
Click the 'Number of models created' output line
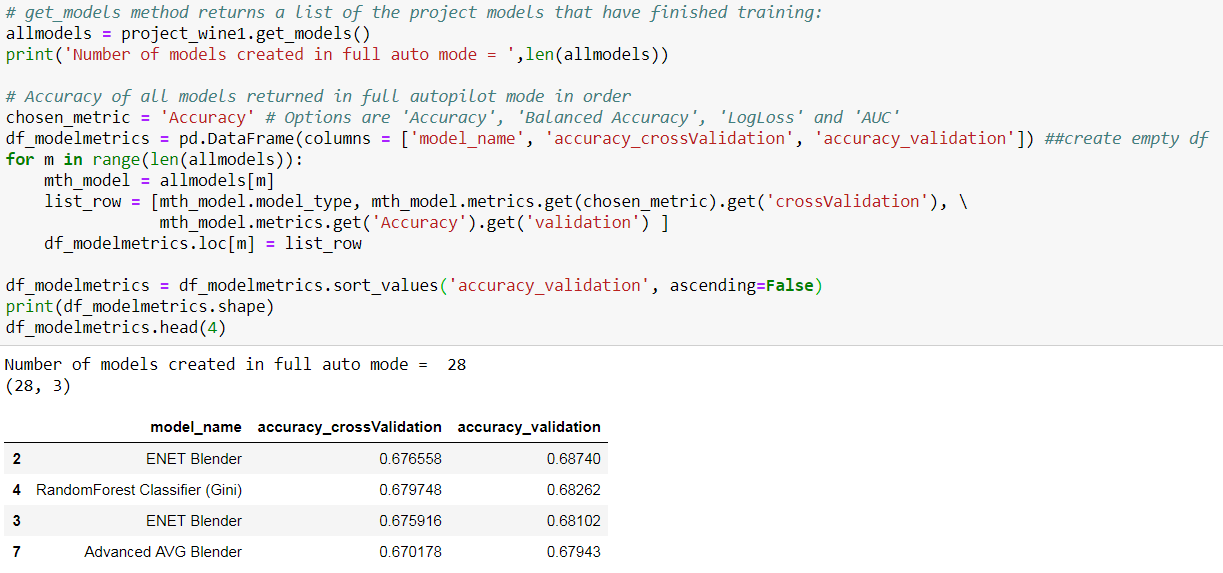236,365
